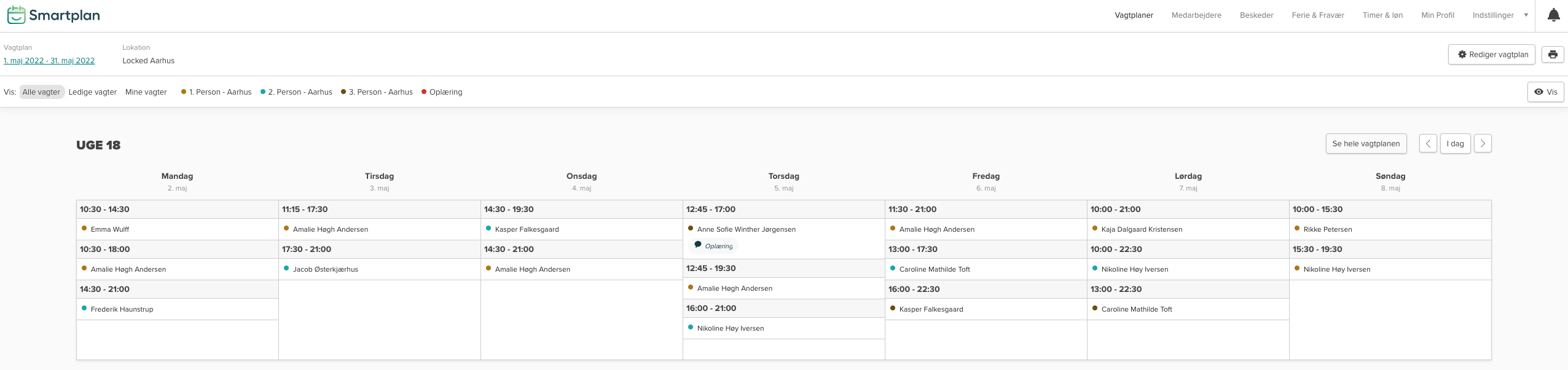Select Kasper Falkesgaard Friday shift
1568x370 pixels.
coord(986,309)
